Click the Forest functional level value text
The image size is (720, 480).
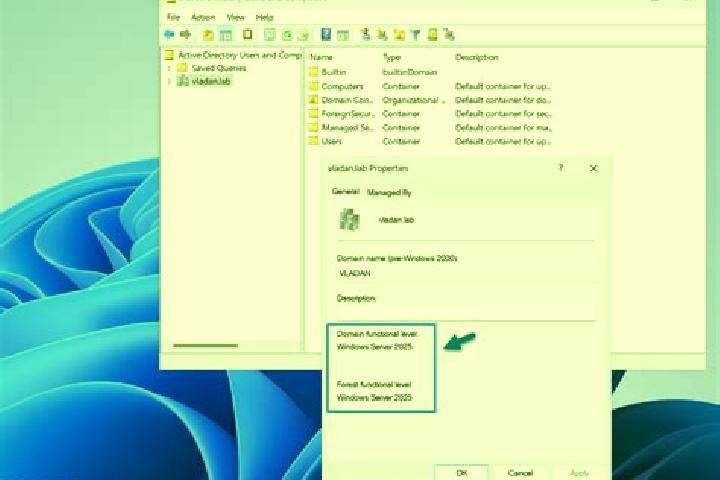tap(374, 397)
